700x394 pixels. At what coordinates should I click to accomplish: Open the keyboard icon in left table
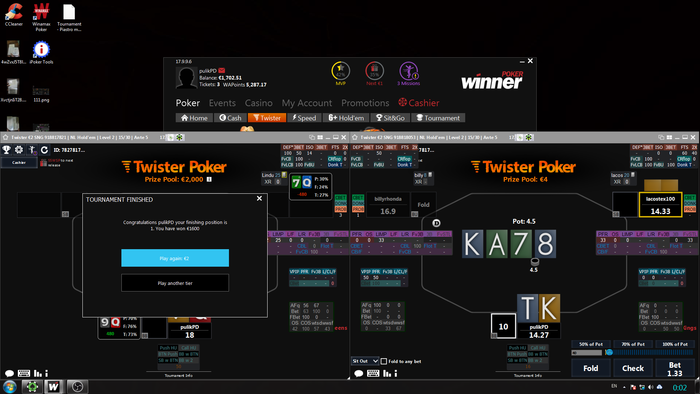(x=24, y=373)
